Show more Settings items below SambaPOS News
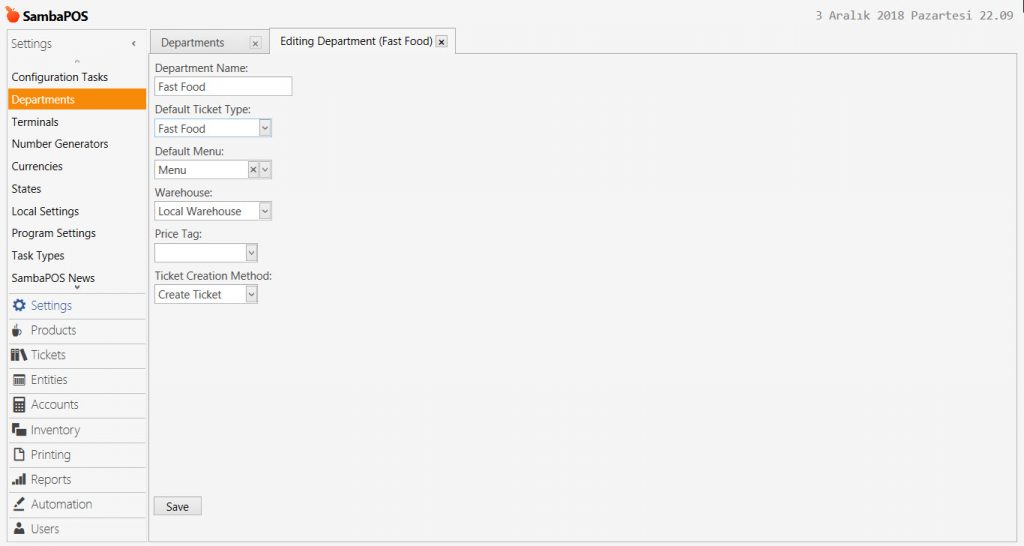The height and width of the screenshot is (546, 1024). 77,287
